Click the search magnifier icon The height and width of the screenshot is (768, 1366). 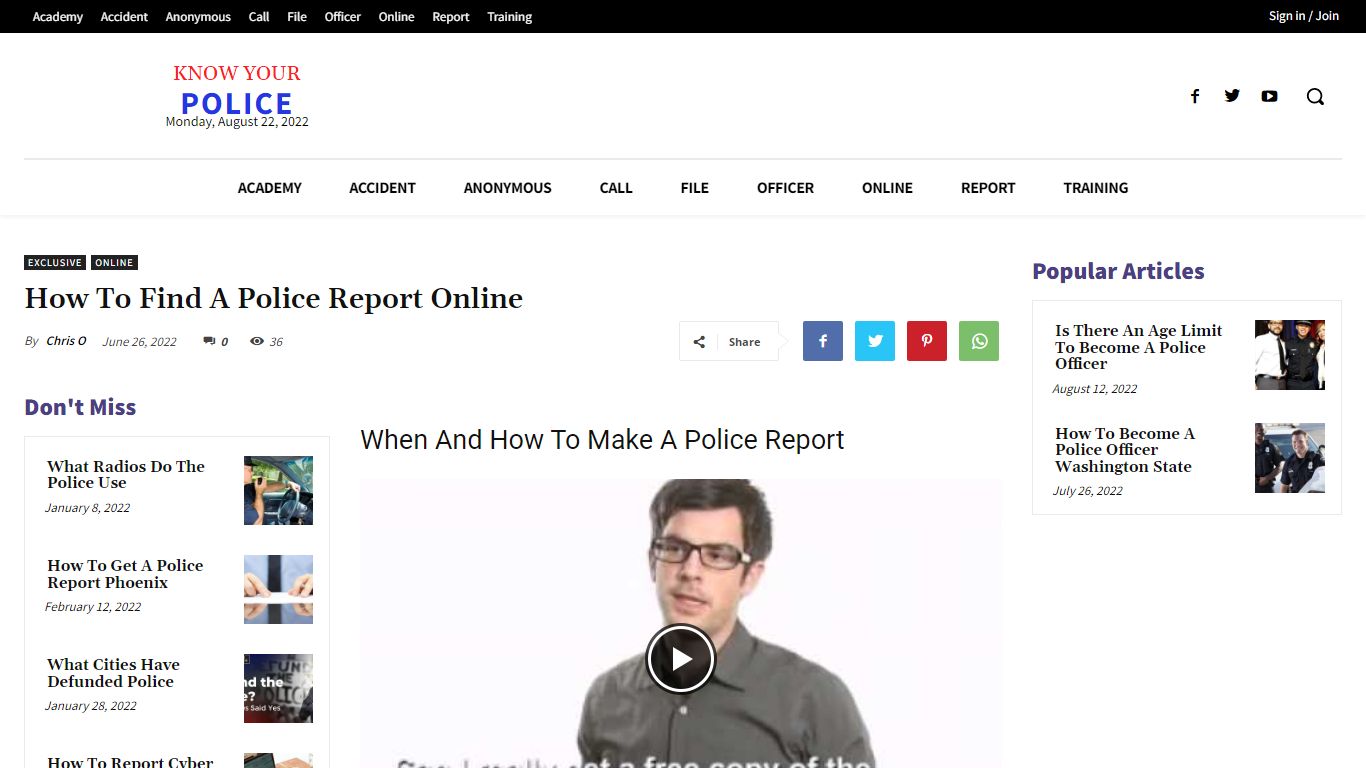point(1315,96)
